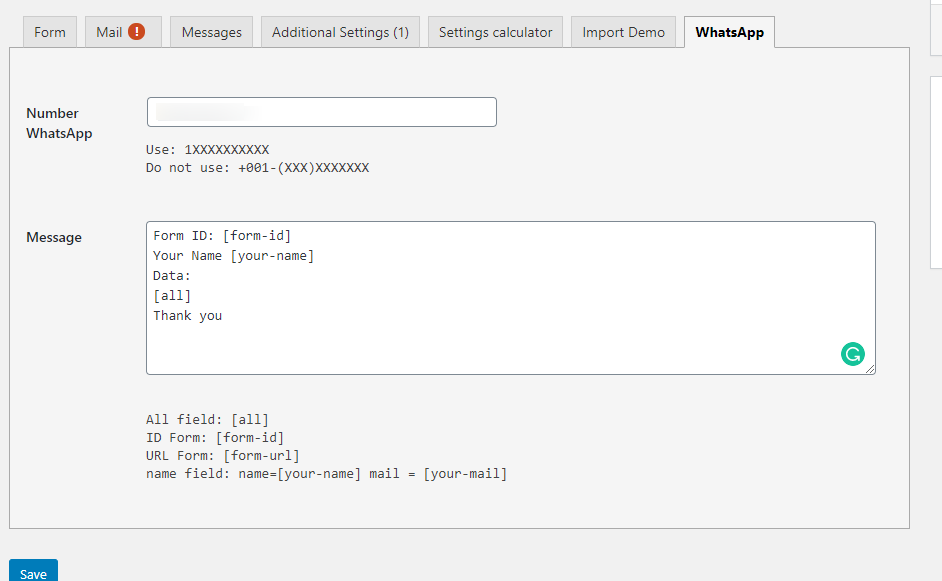Viewport: 942px width, 581px height.
Task: Focus the Number WhatsApp input field
Action: click(321, 112)
